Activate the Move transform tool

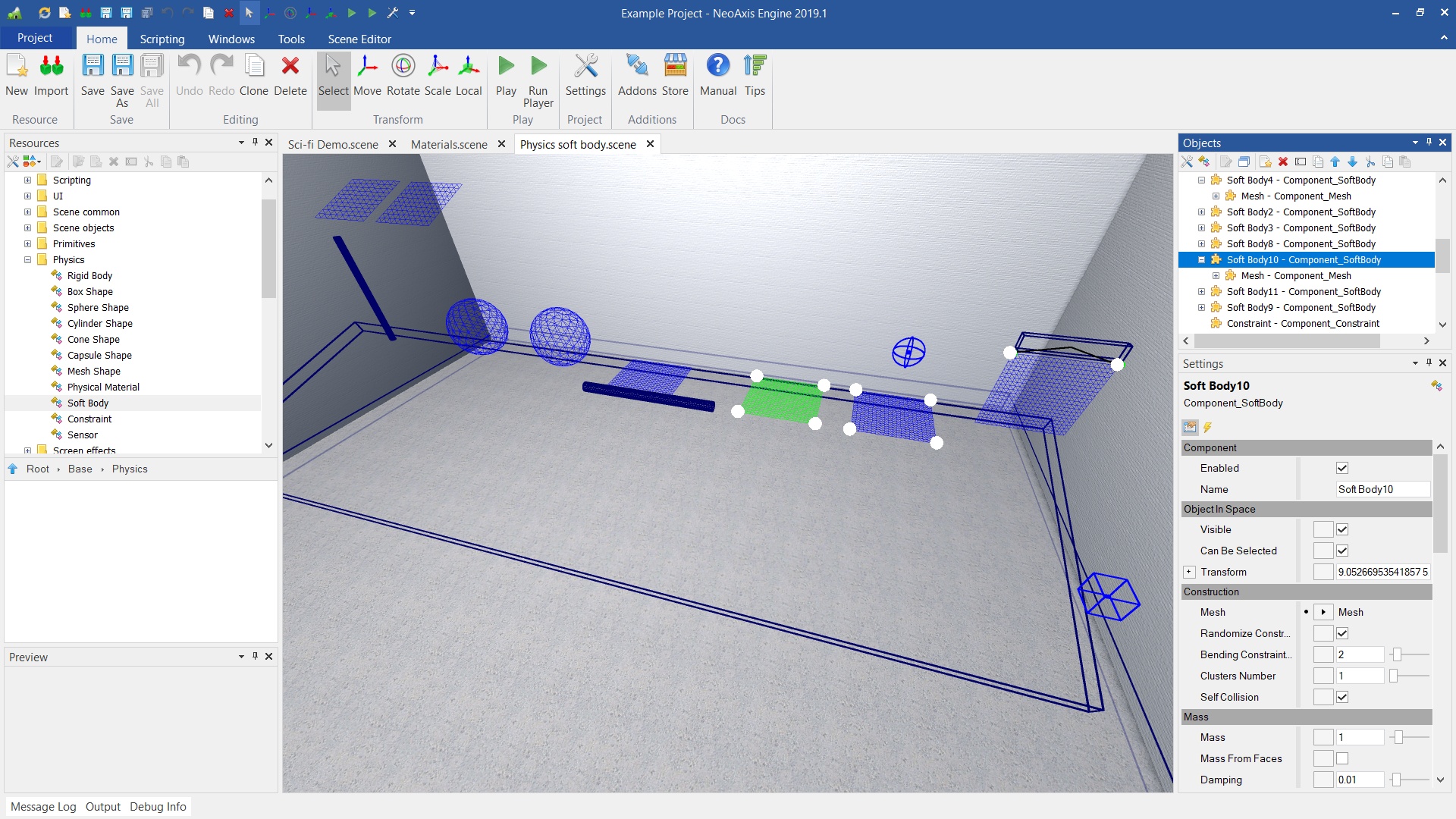pyautogui.click(x=367, y=75)
